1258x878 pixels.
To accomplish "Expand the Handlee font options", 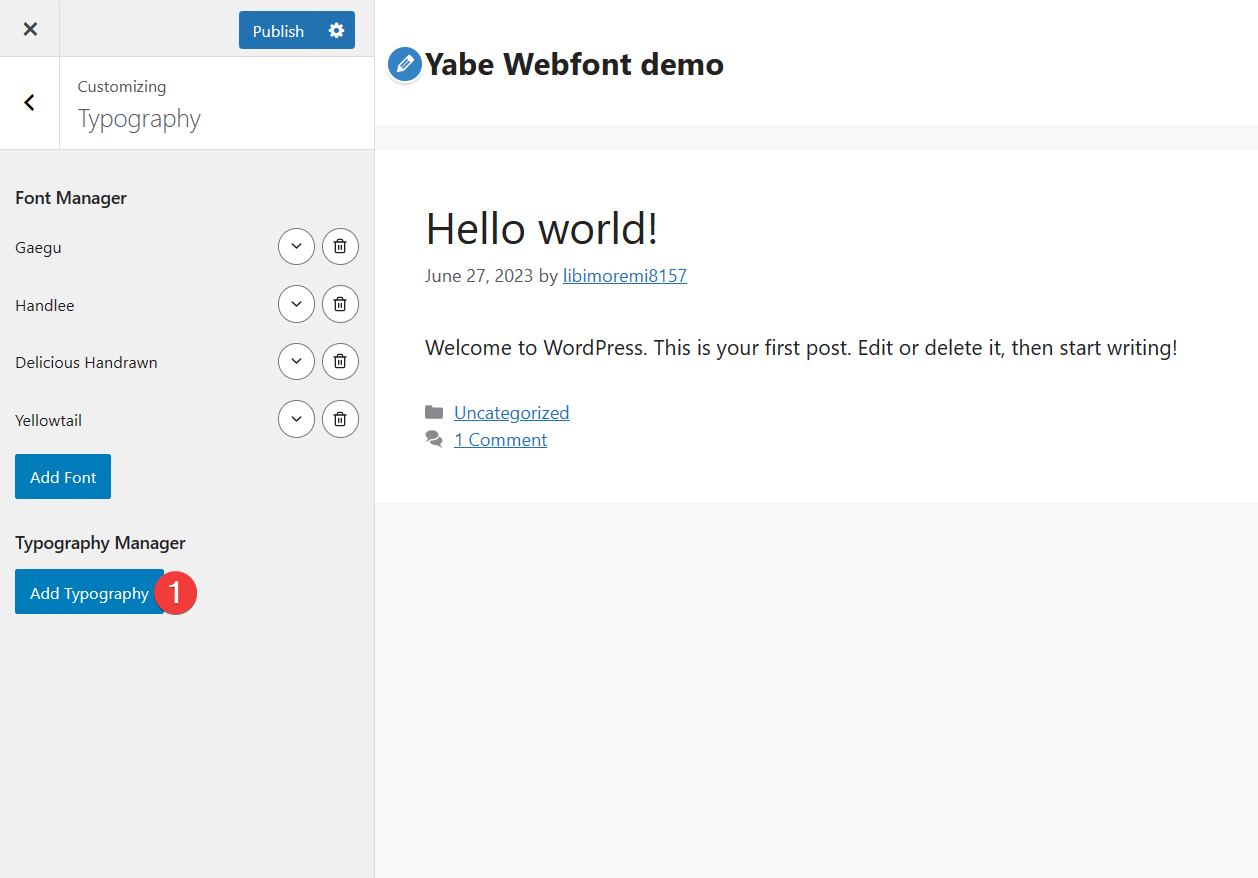I will (x=296, y=305).
